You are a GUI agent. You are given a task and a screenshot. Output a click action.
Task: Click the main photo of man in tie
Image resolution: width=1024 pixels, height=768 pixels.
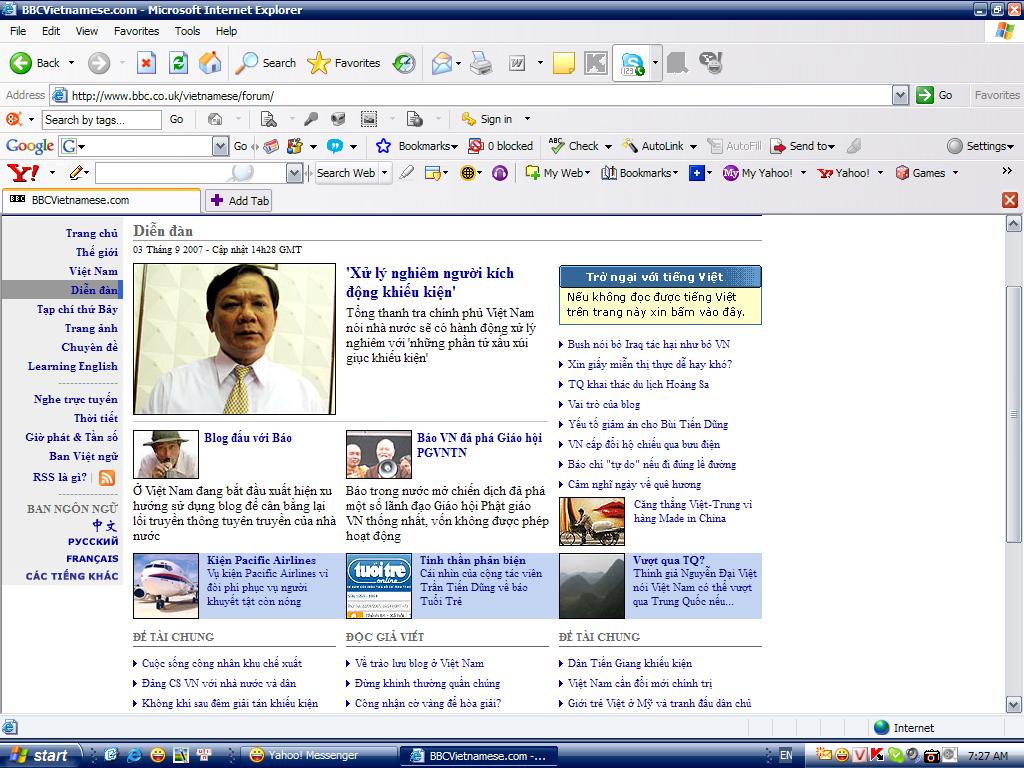click(234, 339)
